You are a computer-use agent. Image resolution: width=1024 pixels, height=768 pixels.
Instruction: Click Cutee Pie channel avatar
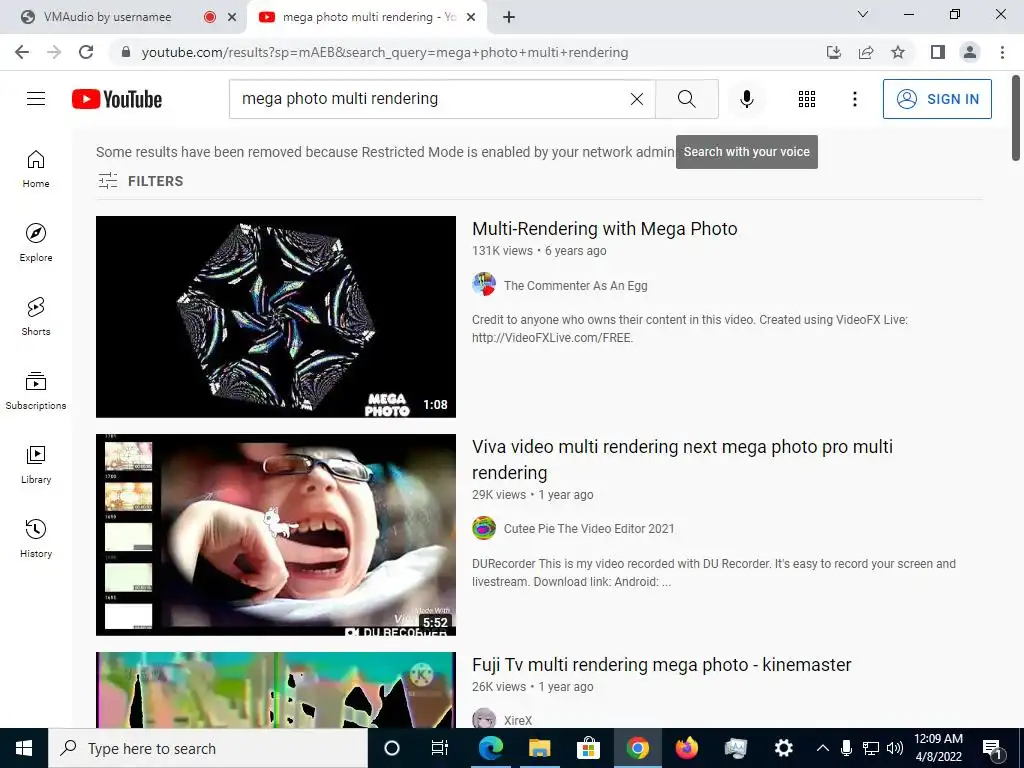tap(484, 528)
